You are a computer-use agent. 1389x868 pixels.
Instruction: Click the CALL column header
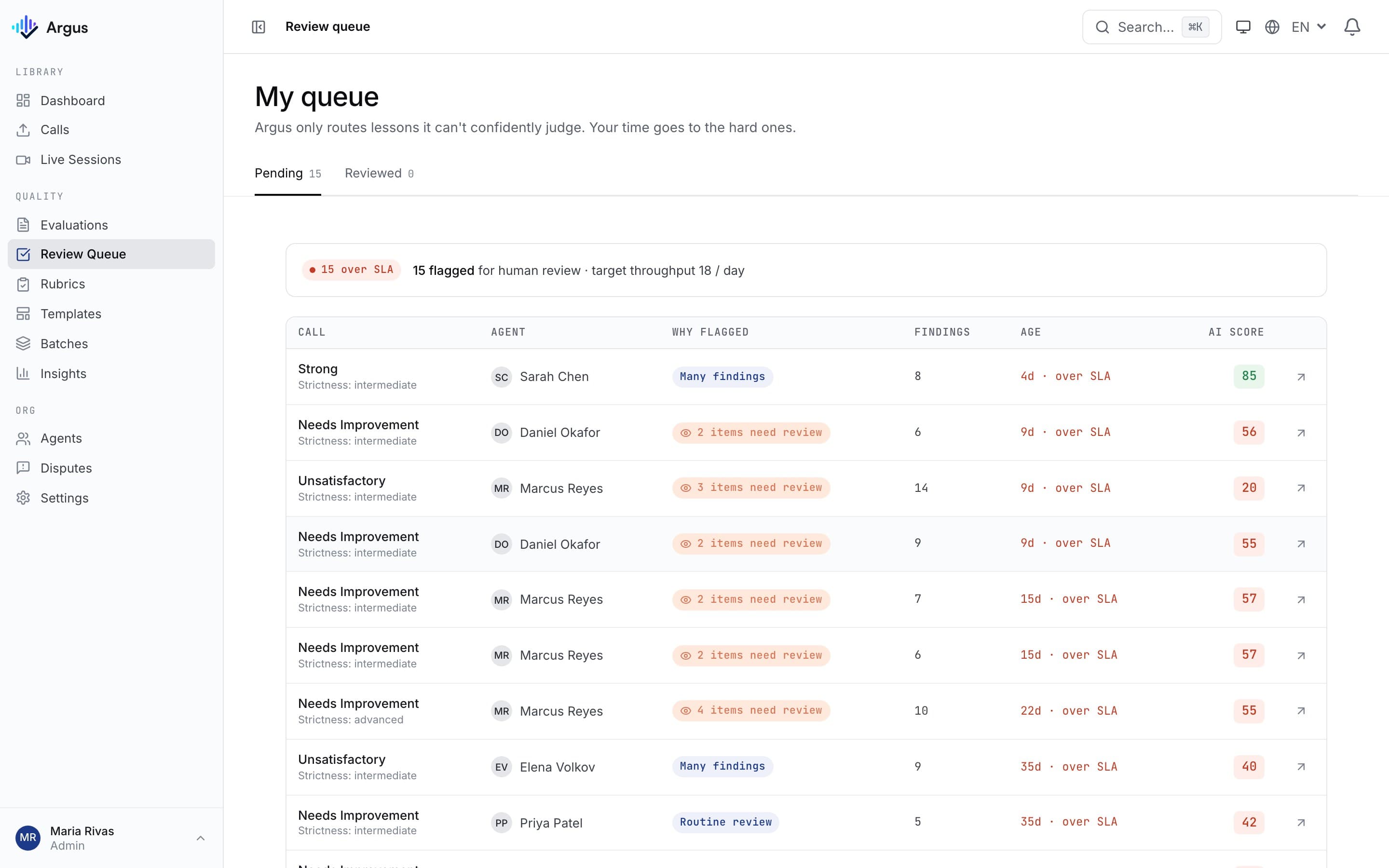[312, 332]
